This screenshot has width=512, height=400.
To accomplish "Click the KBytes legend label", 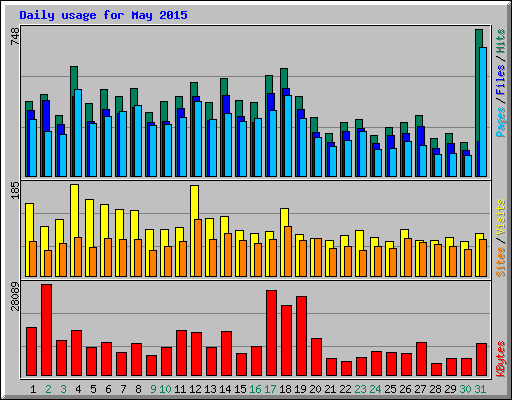I will coord(501,359).
